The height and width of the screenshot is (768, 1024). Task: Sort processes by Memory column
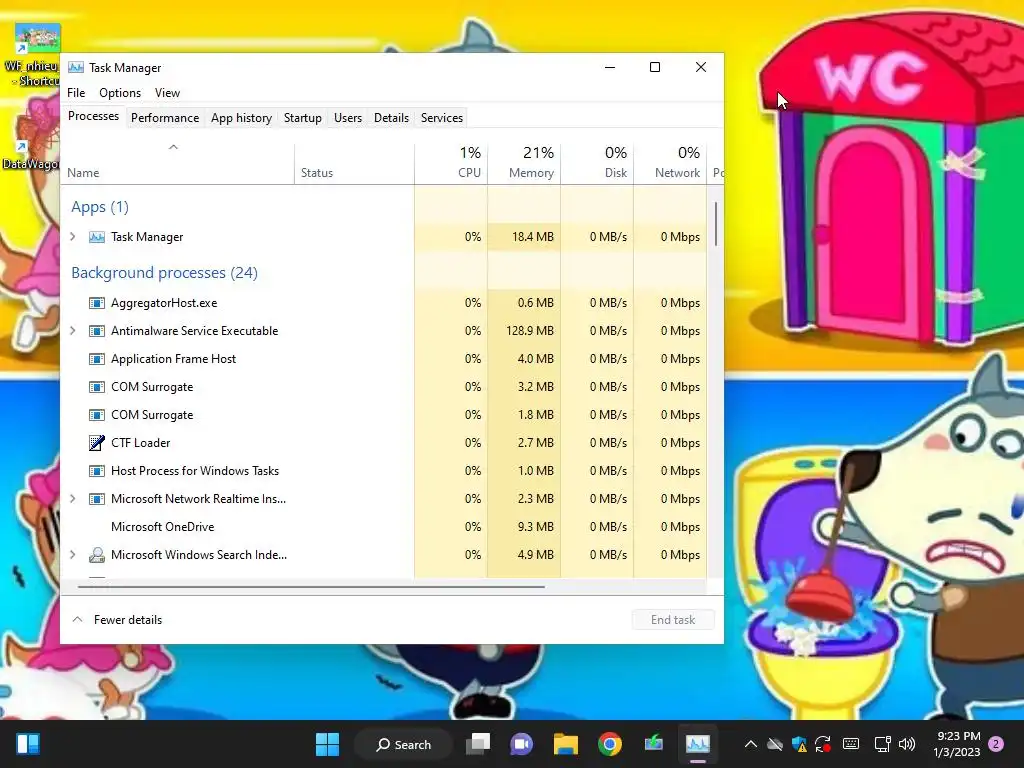click(x=524, y=164)
